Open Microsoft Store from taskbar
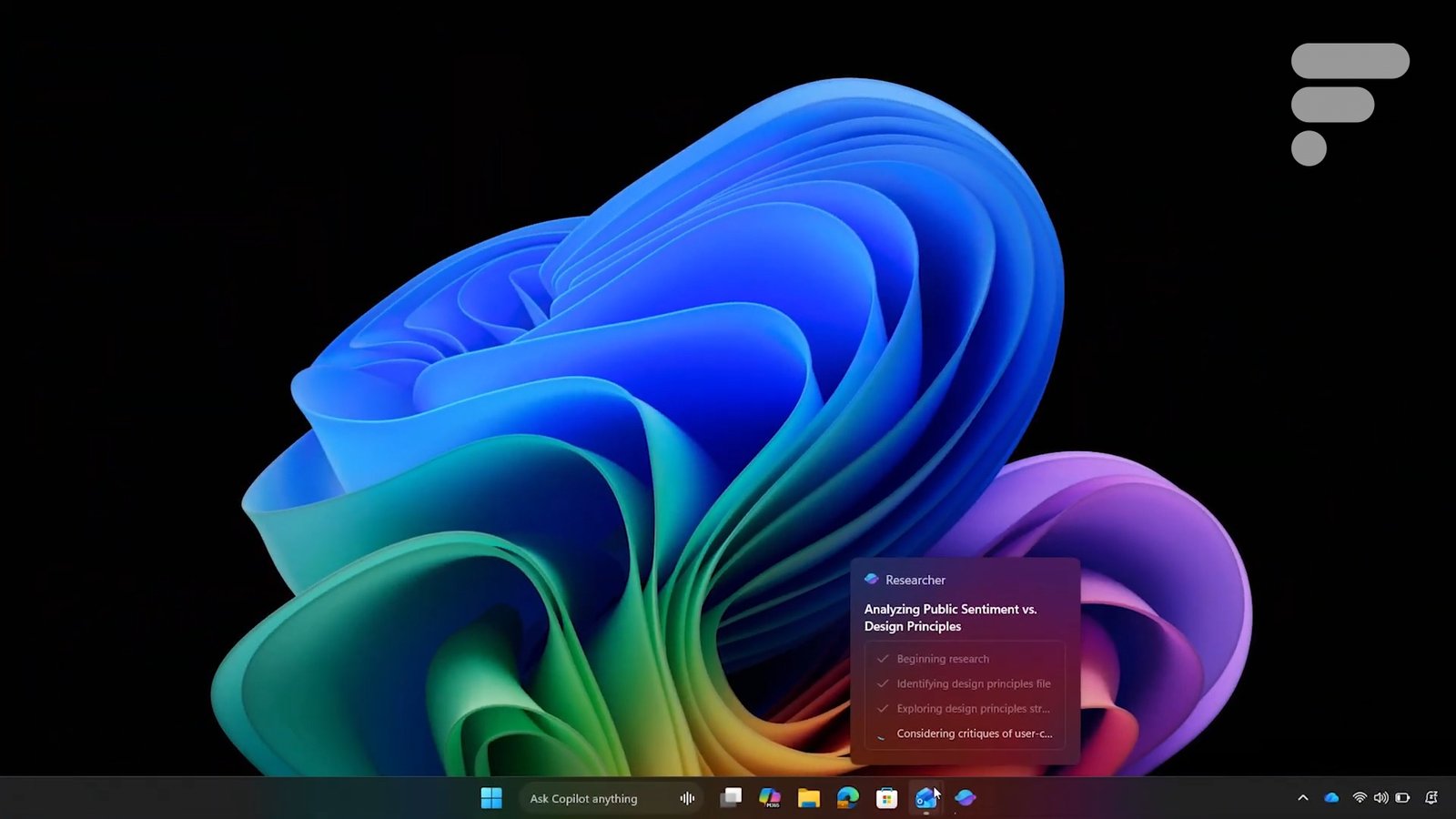This screenshot has height=819, width=1456. 886,798
